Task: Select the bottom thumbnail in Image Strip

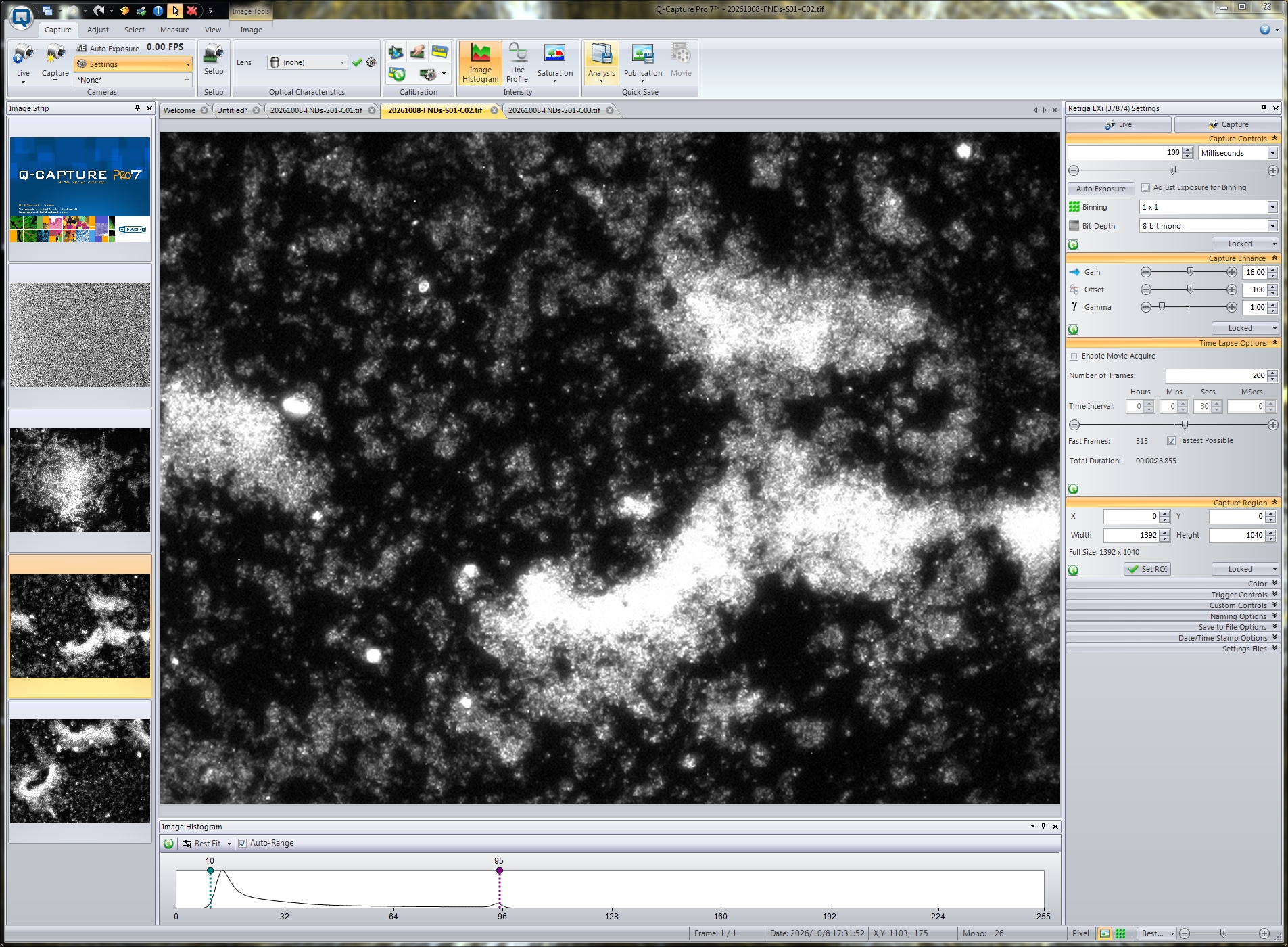Action: pyautogui.click(x=80, y=771)
